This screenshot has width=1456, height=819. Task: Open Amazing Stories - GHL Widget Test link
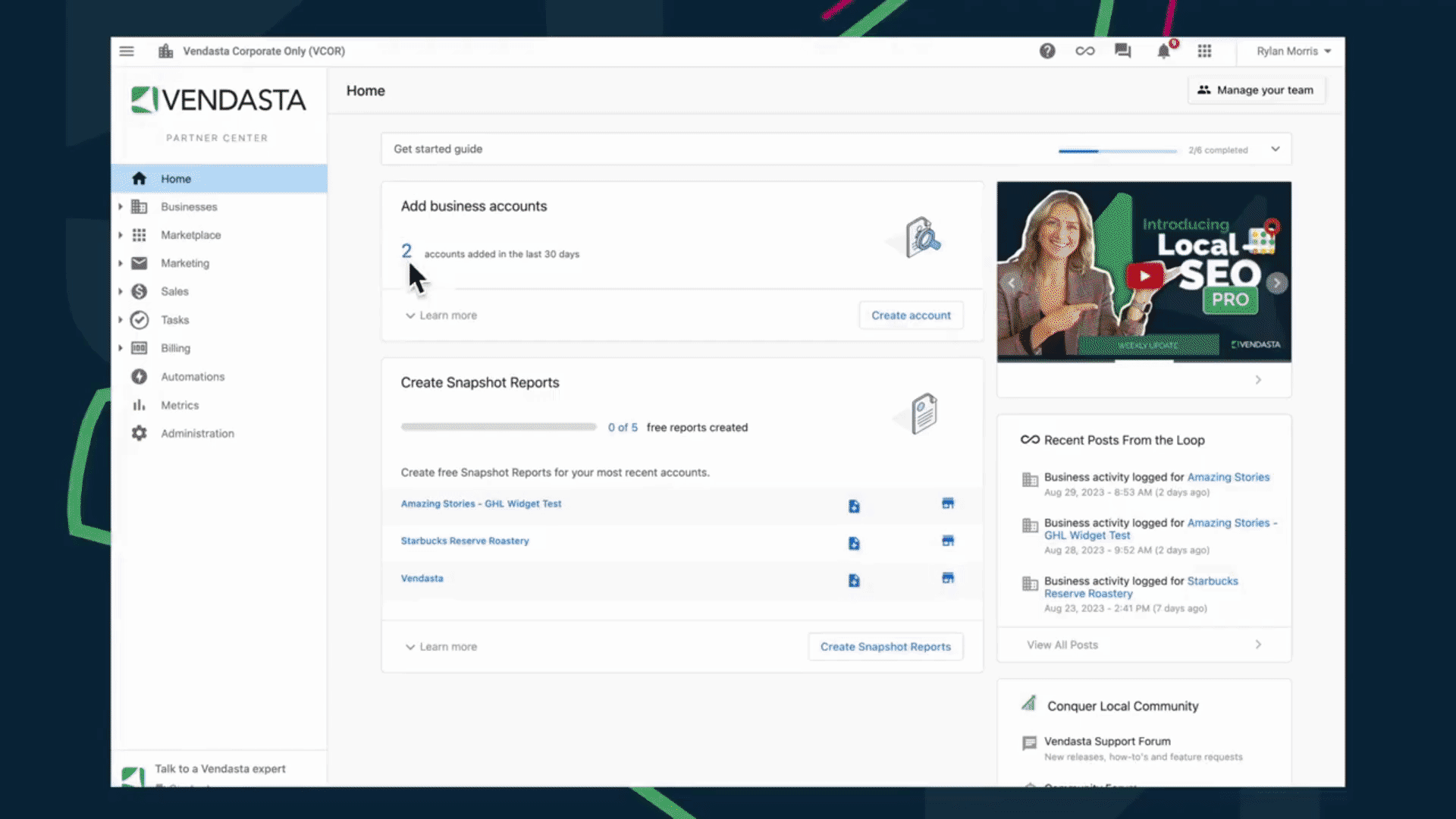[480, 503]
